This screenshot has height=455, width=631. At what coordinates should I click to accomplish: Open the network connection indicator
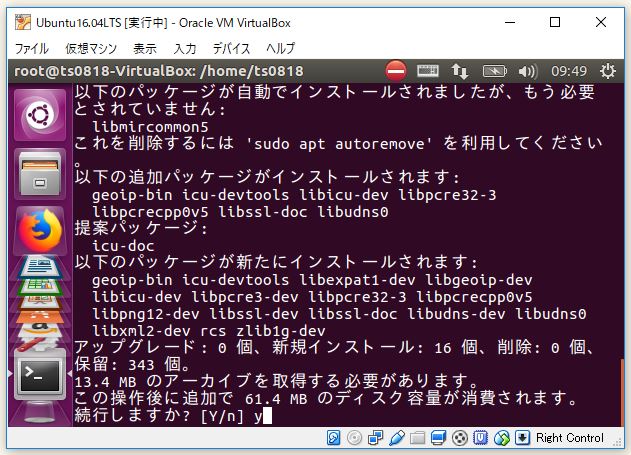point(460,71)
